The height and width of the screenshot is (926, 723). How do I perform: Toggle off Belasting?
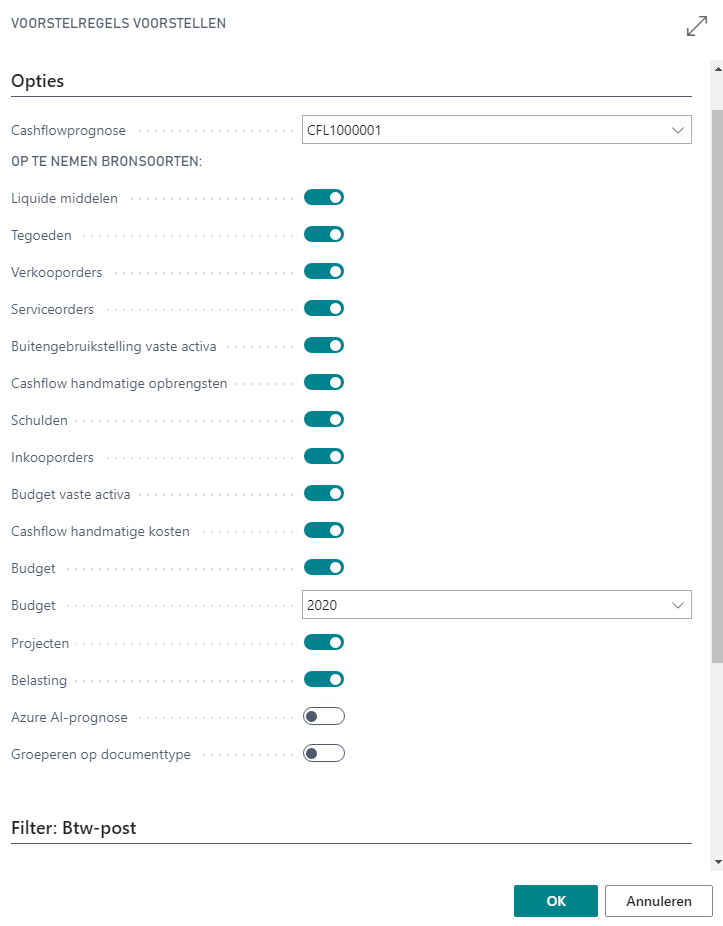tap(323, 679)
